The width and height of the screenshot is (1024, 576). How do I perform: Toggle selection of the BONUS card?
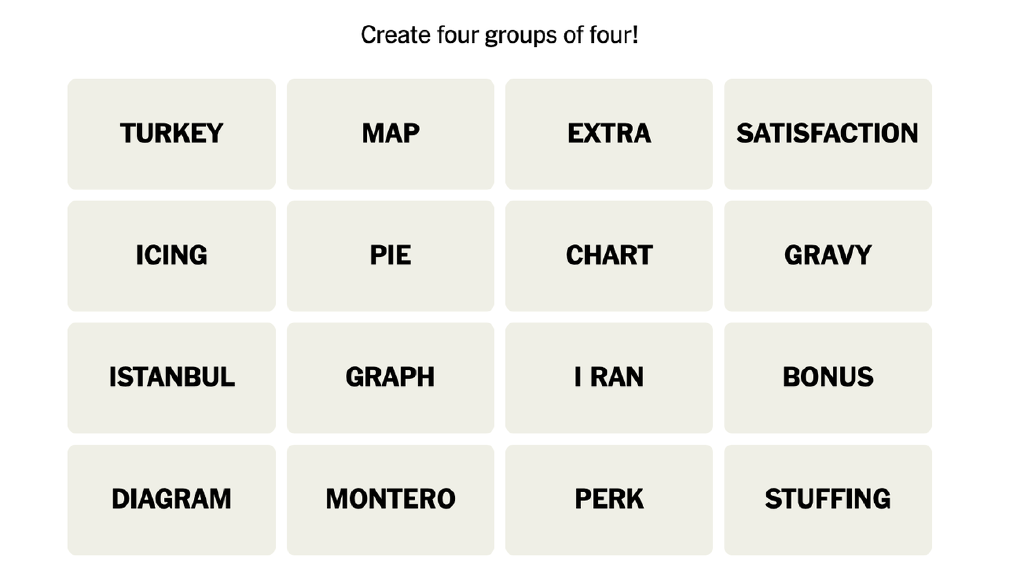pos(827,378)
